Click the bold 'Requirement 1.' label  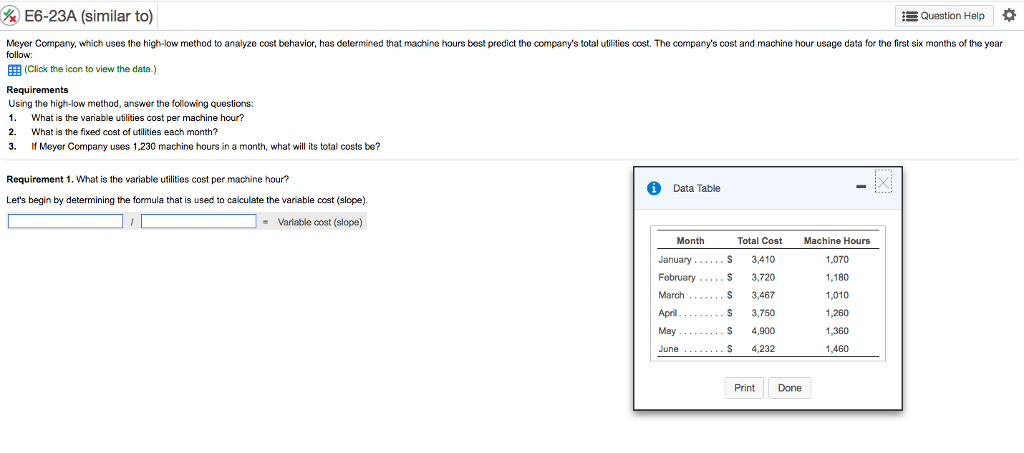coord(40,179)
